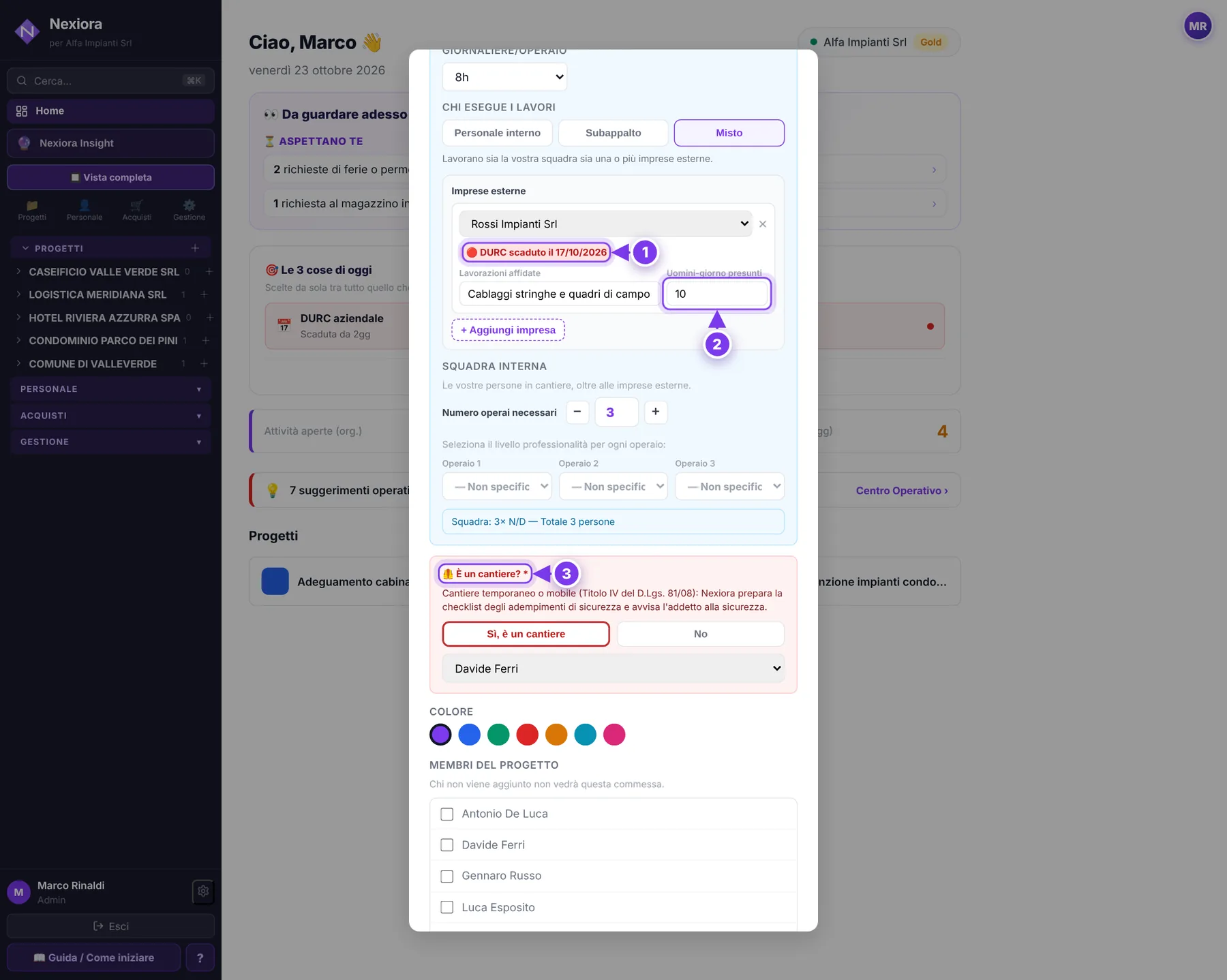1227x980 pixels.
Task: Click the plus next to LOGISTICA MERIDIANA SRL
Action: pyautogui.click(x=204, y=294)
